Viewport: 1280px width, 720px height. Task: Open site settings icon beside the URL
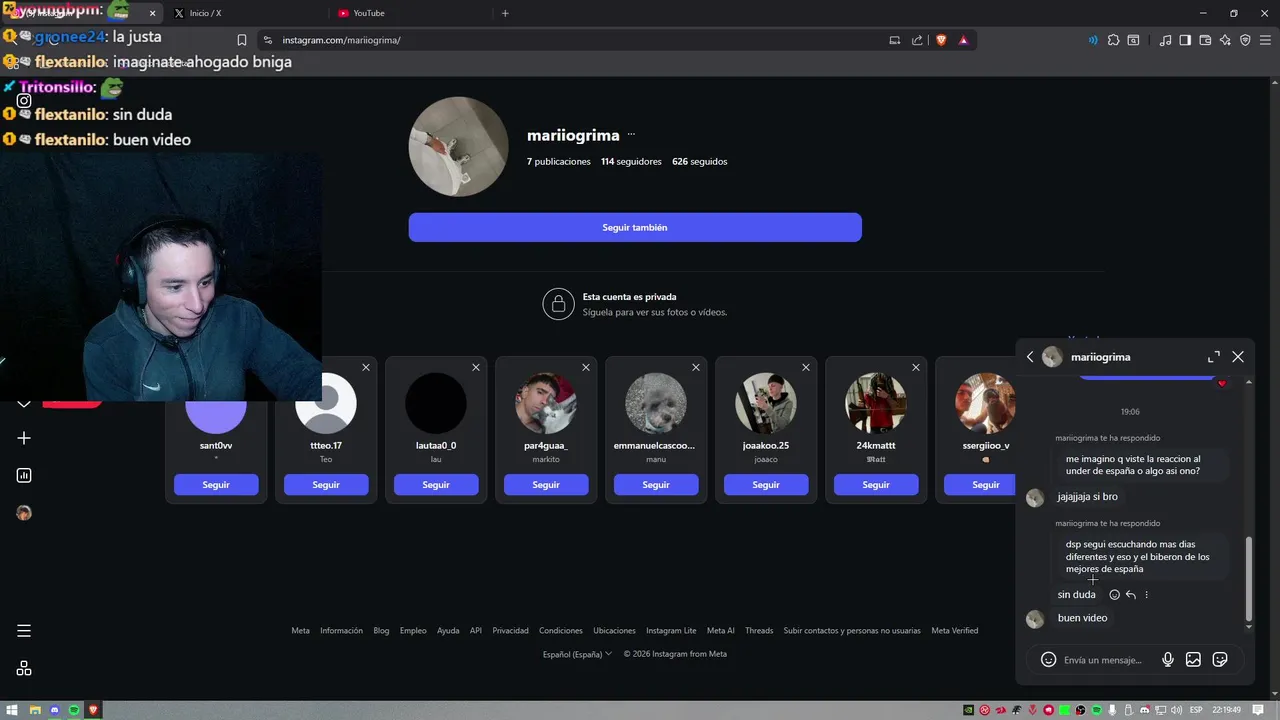click(x=267, y=40)
